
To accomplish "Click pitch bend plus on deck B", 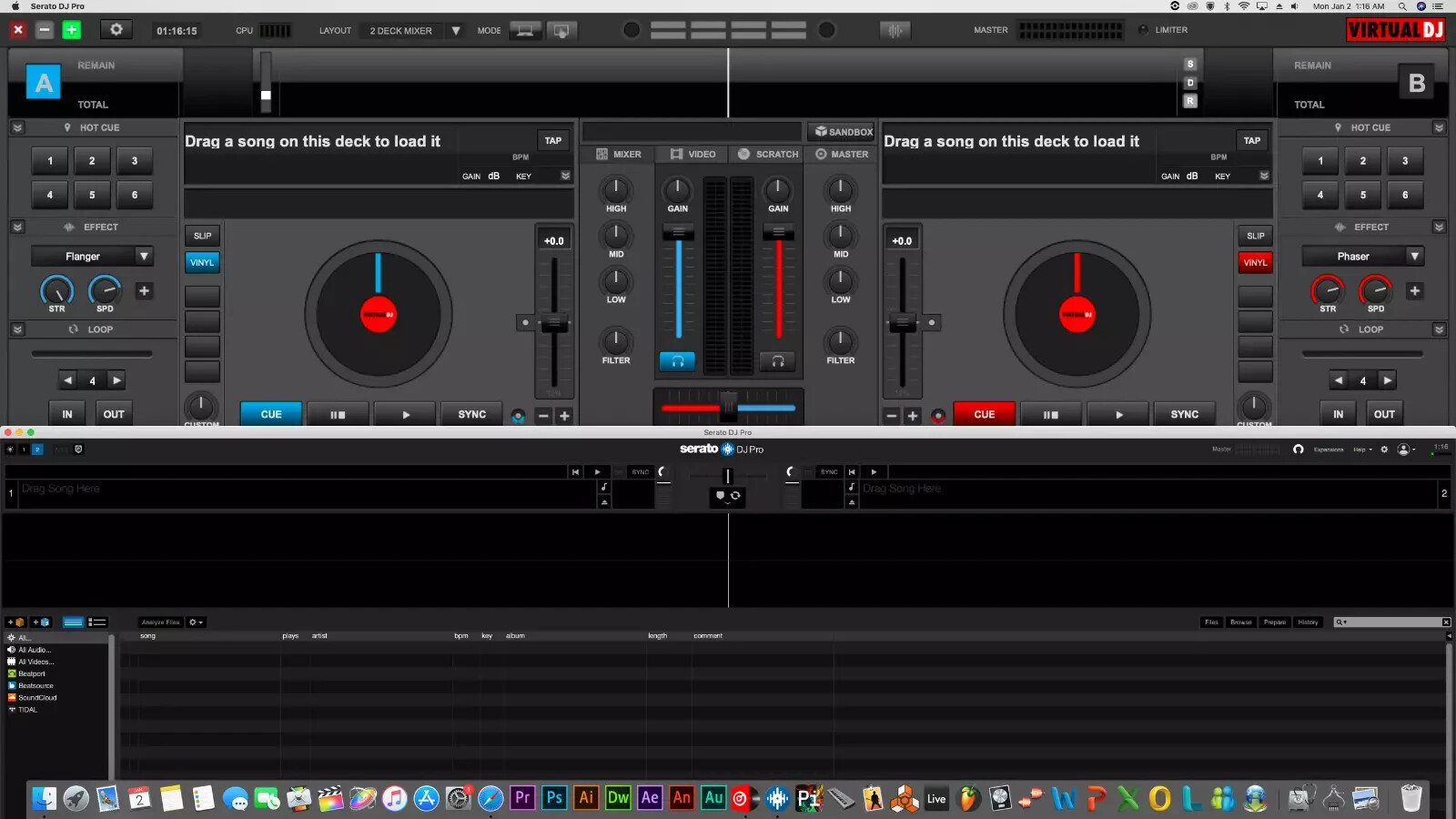I will tap(913, 416).
